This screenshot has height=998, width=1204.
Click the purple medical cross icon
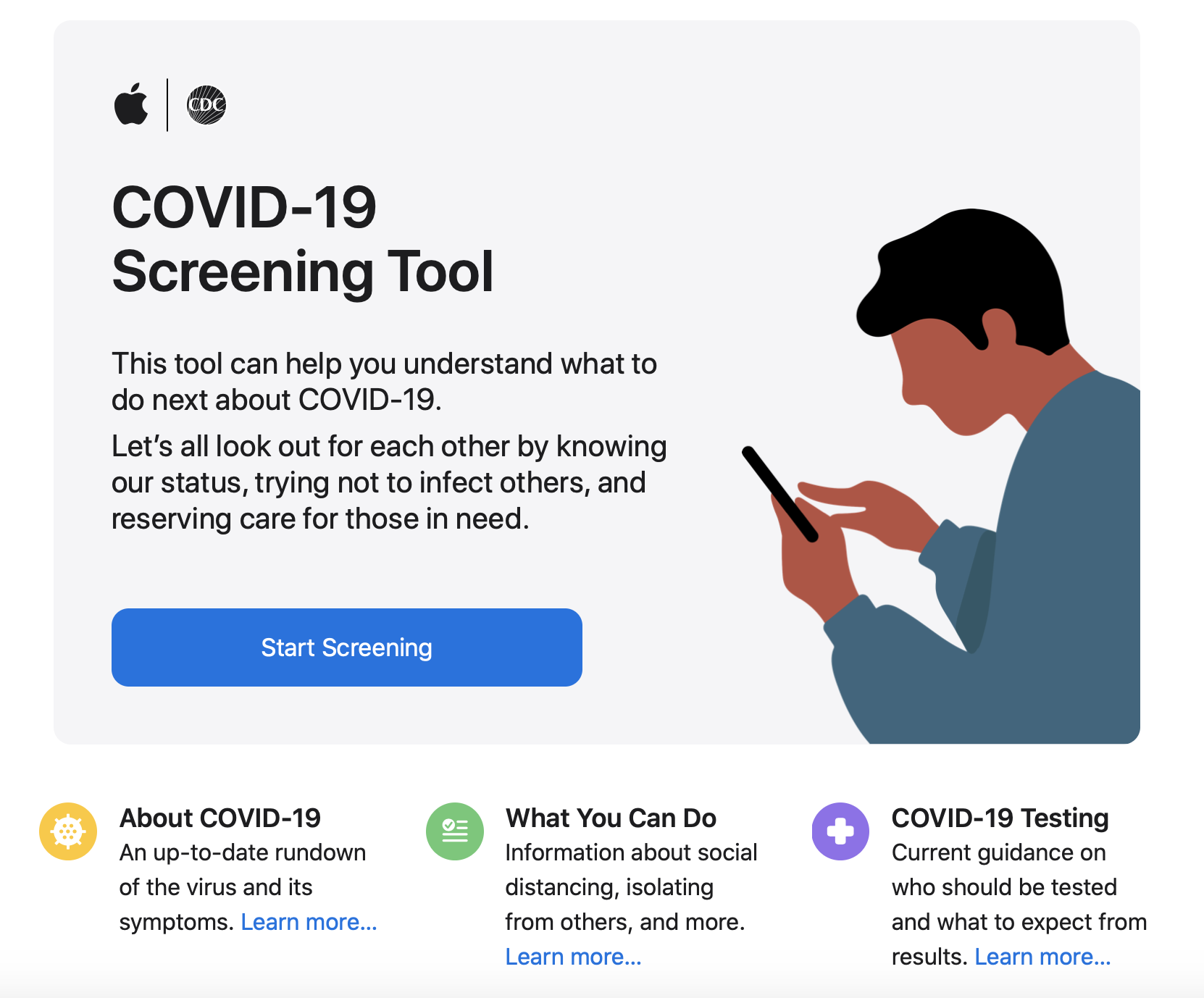pos(840,831)
